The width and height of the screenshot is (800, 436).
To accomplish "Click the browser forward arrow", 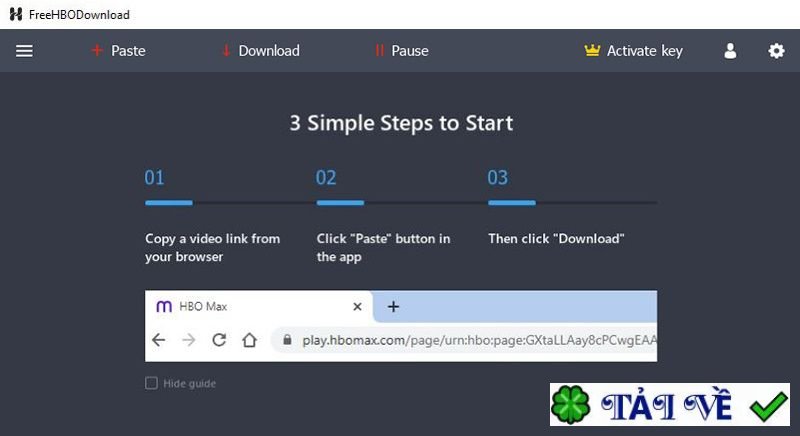I will pos(189,340).
